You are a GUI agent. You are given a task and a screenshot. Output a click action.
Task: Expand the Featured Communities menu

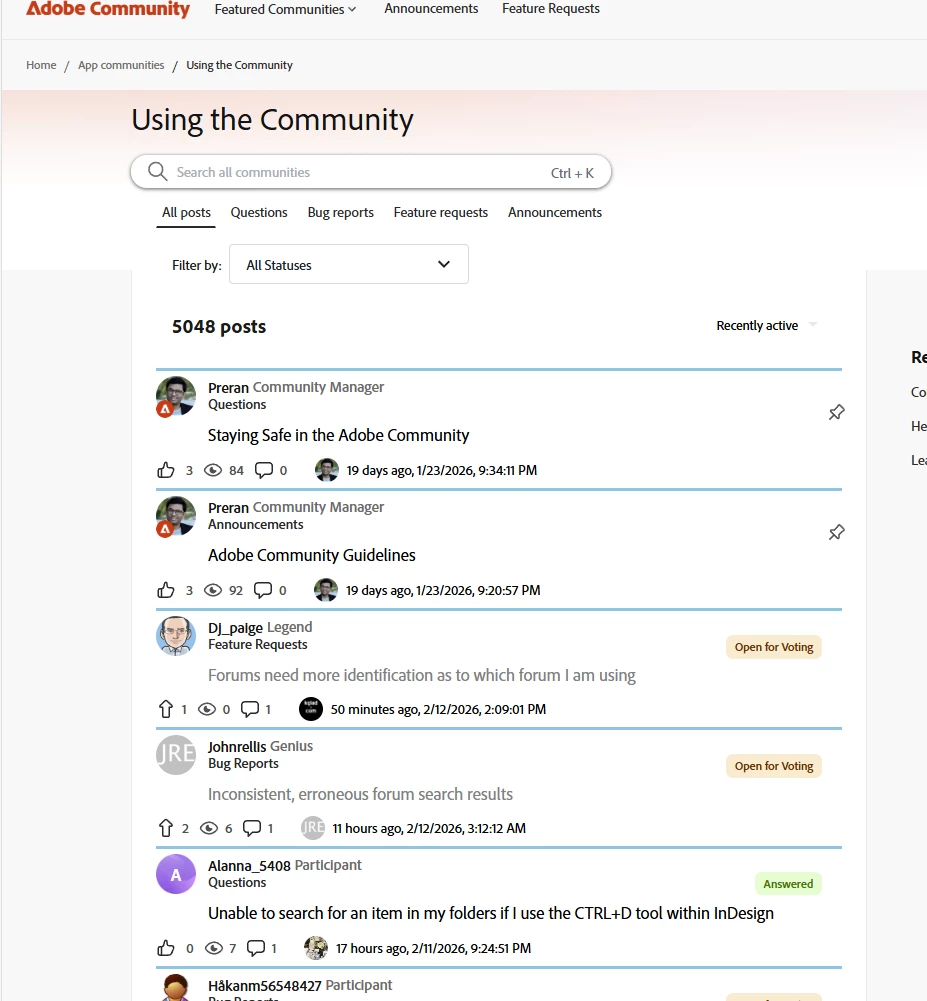(285, 10)
